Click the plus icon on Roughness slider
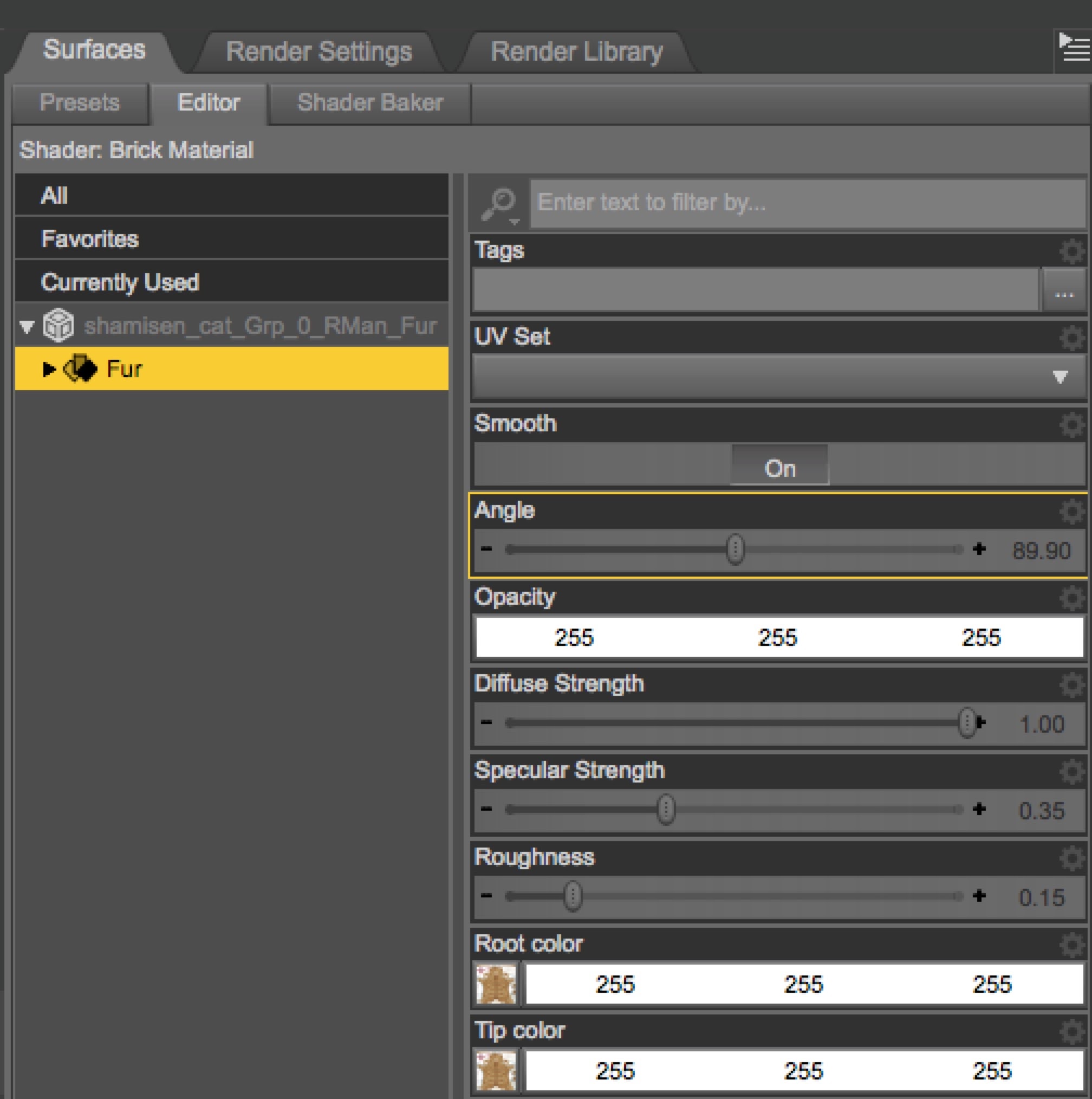This screenshot has width=1092, height=1099. (979, 896)
